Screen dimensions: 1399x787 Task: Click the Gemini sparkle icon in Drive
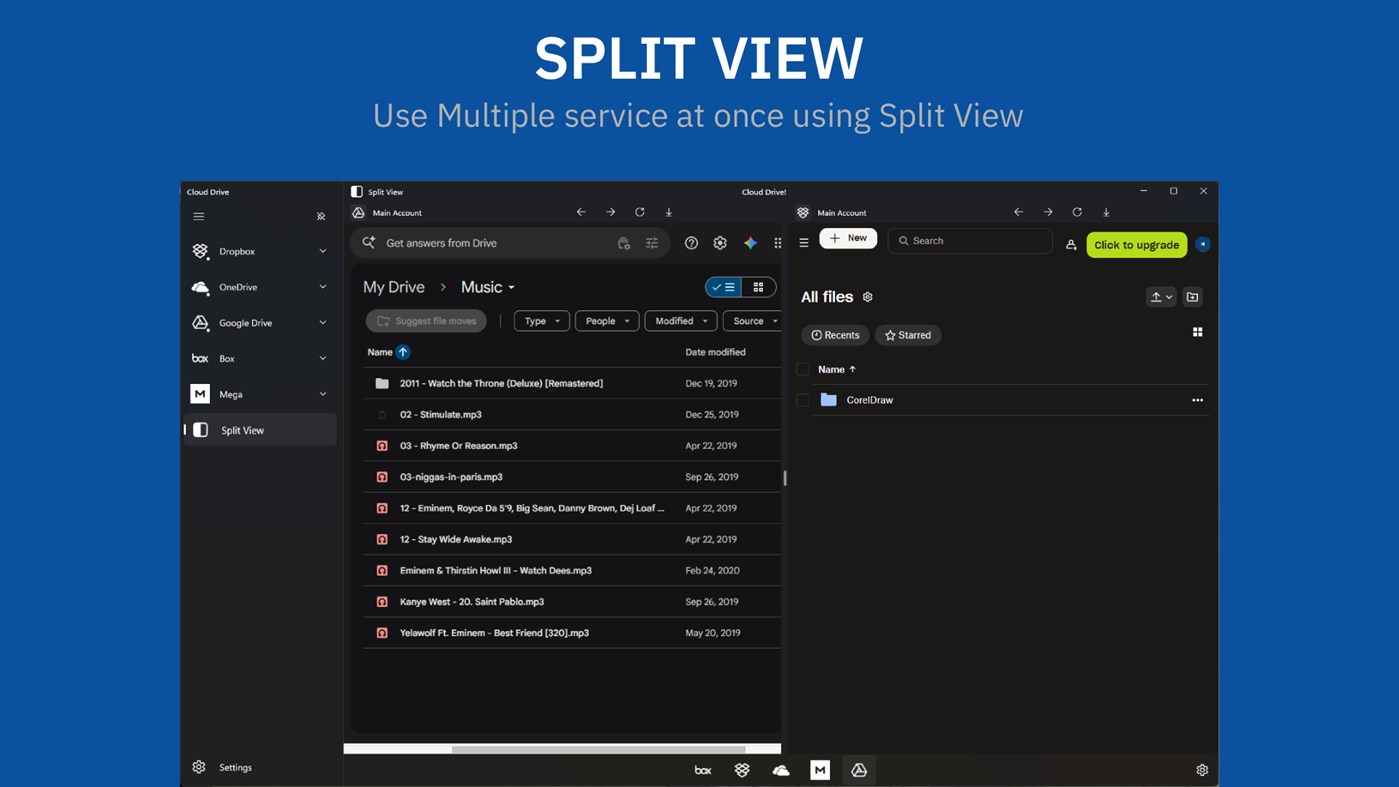click(750, 243)
